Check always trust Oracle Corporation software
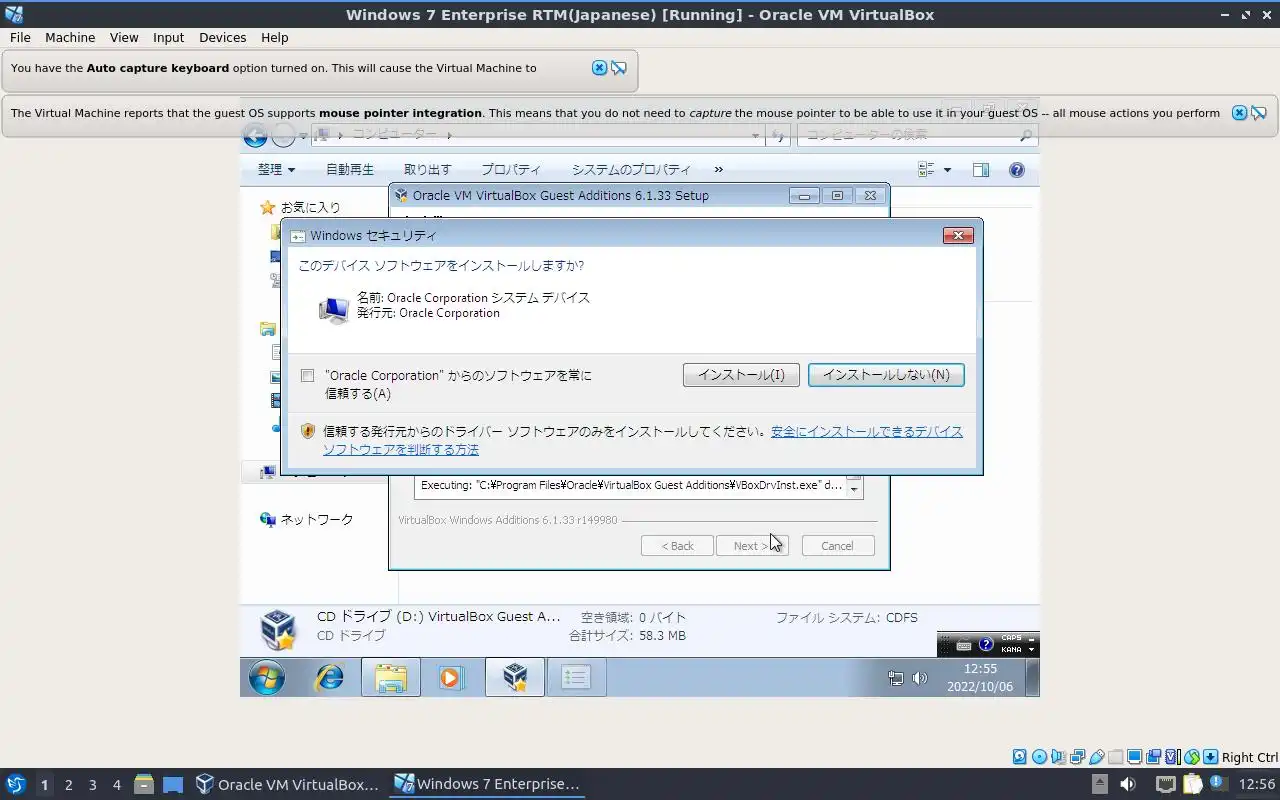The height and width of the screenshot is (800, 1280). (307, 376)
